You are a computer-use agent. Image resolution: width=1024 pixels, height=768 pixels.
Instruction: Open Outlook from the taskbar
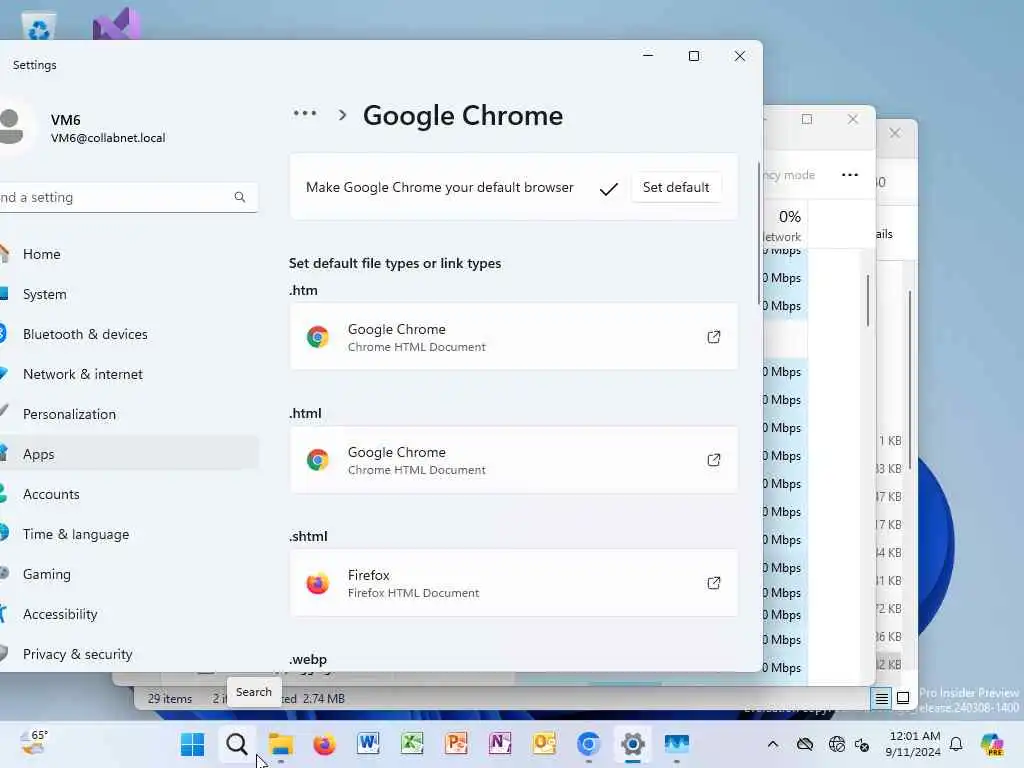pos(544,744)
